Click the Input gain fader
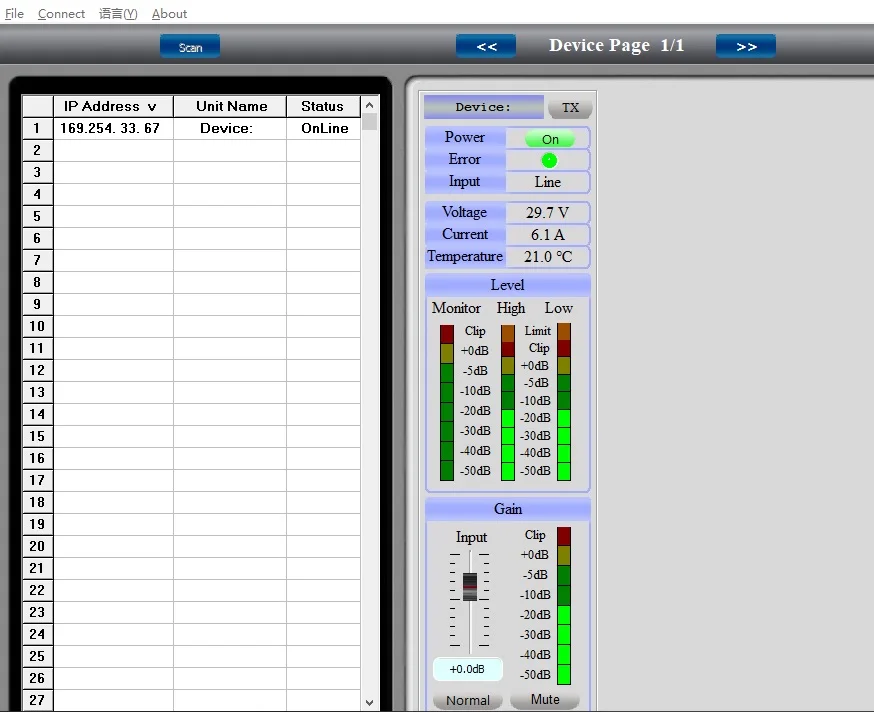 point(469,585)
